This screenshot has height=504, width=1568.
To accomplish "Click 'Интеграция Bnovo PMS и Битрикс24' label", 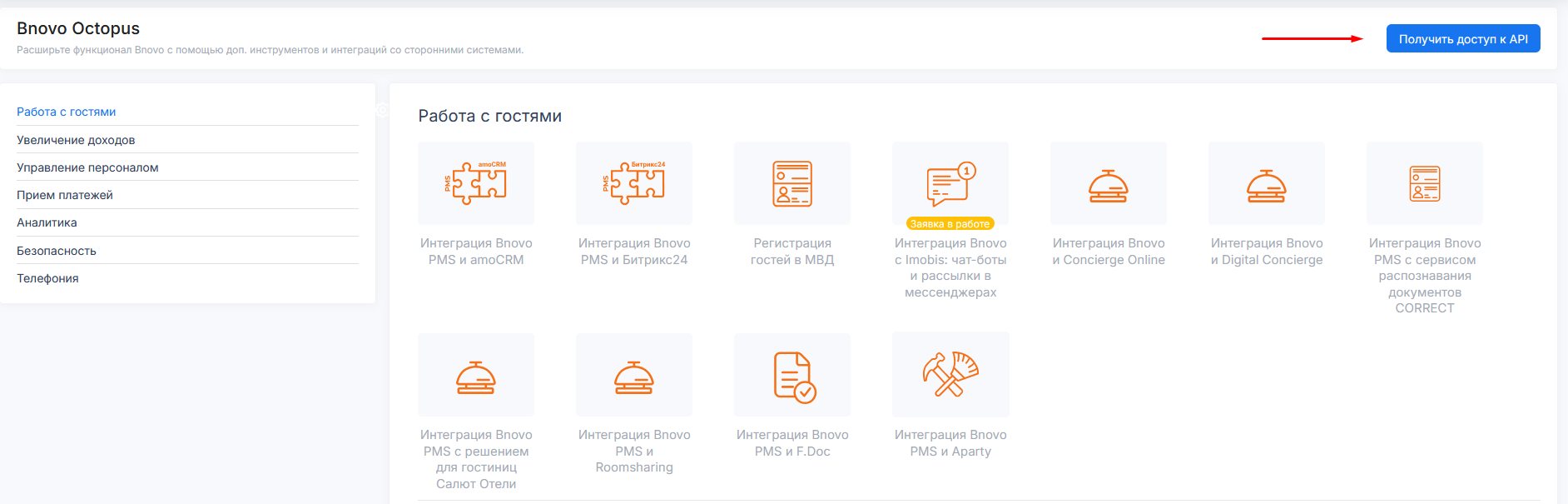I will (x=634, y=252).
